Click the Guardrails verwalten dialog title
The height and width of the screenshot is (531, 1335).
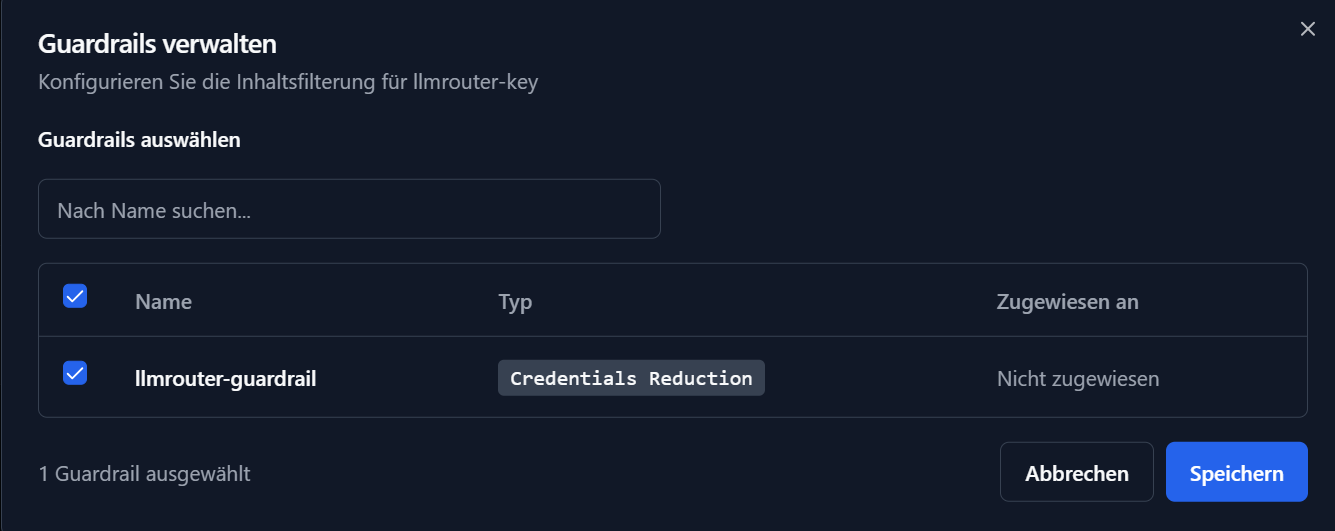pyautogui.click(x=157, y=44)
